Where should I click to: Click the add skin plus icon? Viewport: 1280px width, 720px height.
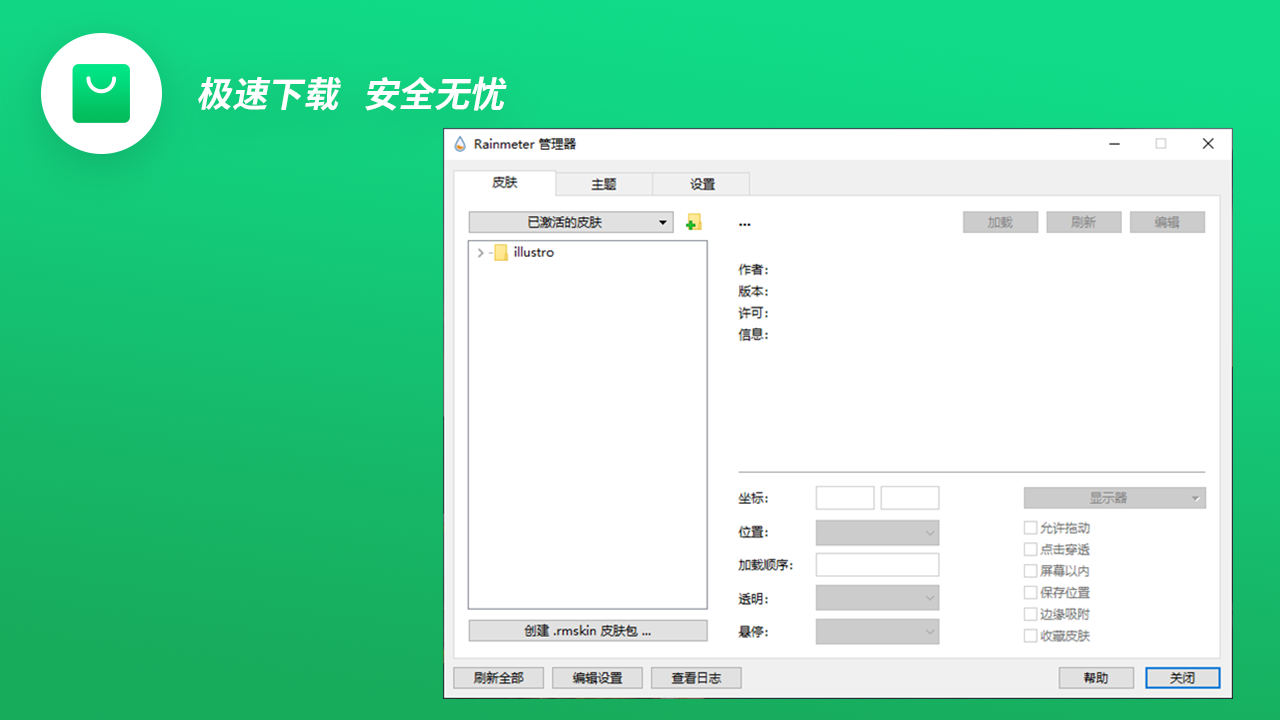coord(693,223)
